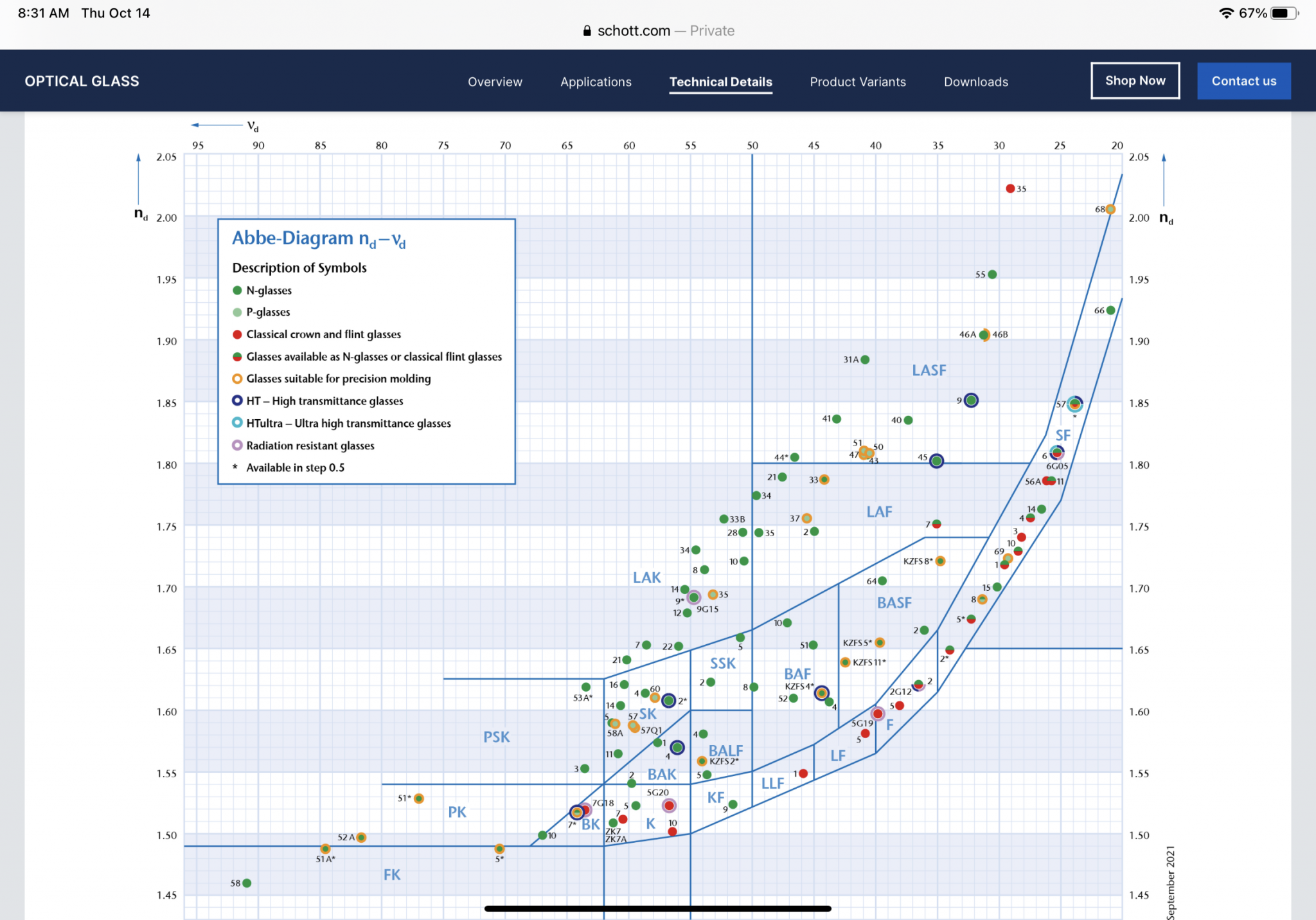The height and width of the screenshot is (920, 1316).
Task: Tap the battery status icon
Action: tap(1284, 13)
